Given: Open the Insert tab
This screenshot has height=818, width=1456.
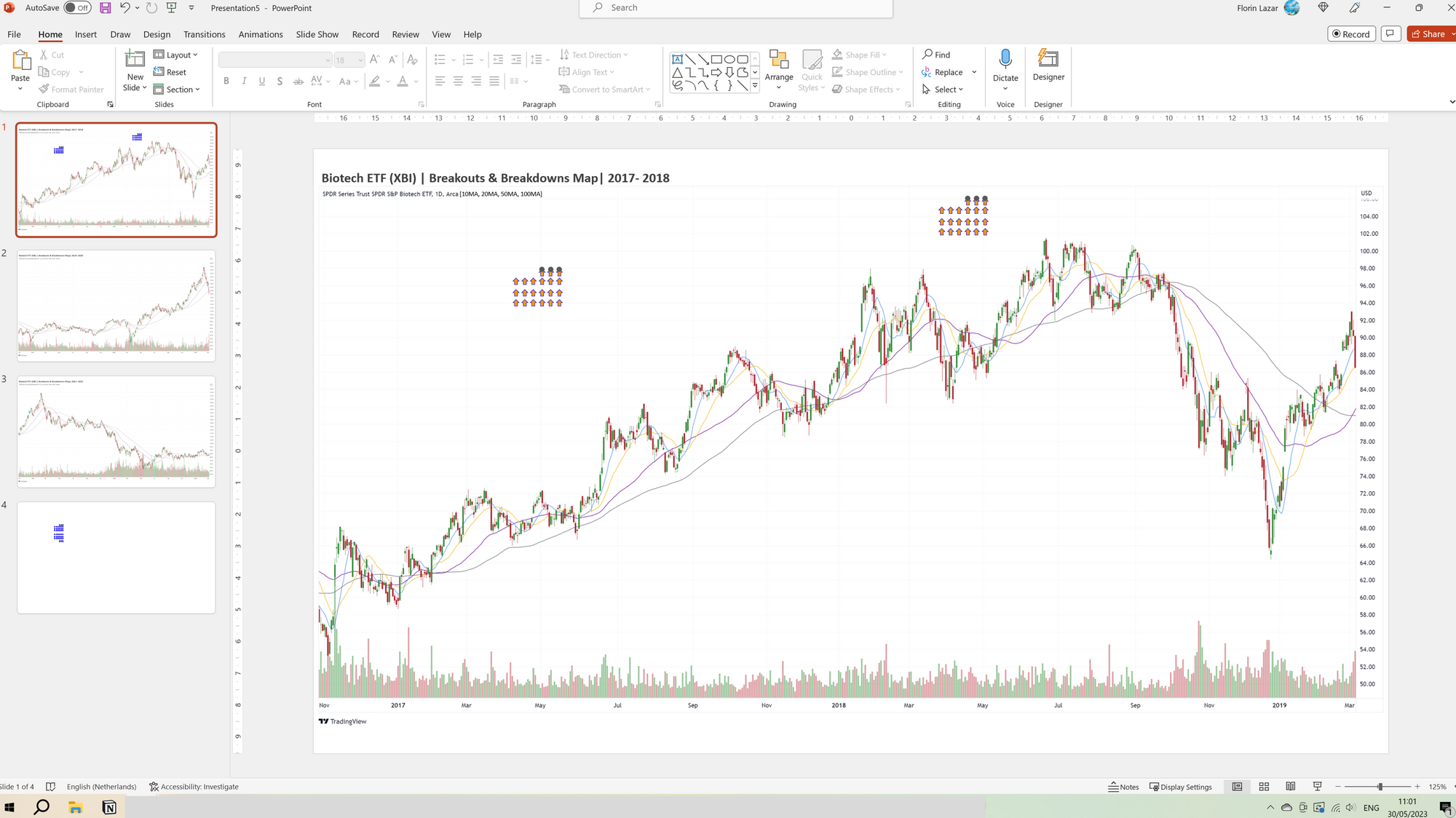Looking at the screenshot, I should [x=86, y=34].
